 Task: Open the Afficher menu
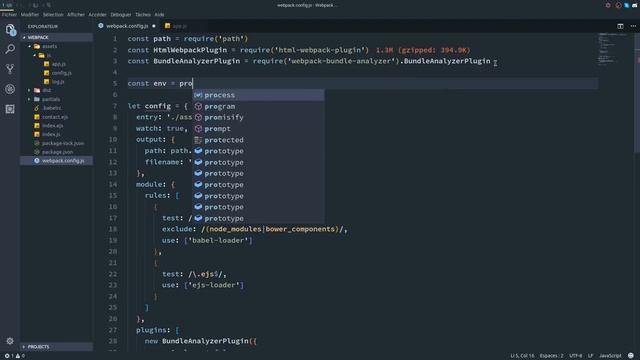pyautogui.click(x=76, y=15)
